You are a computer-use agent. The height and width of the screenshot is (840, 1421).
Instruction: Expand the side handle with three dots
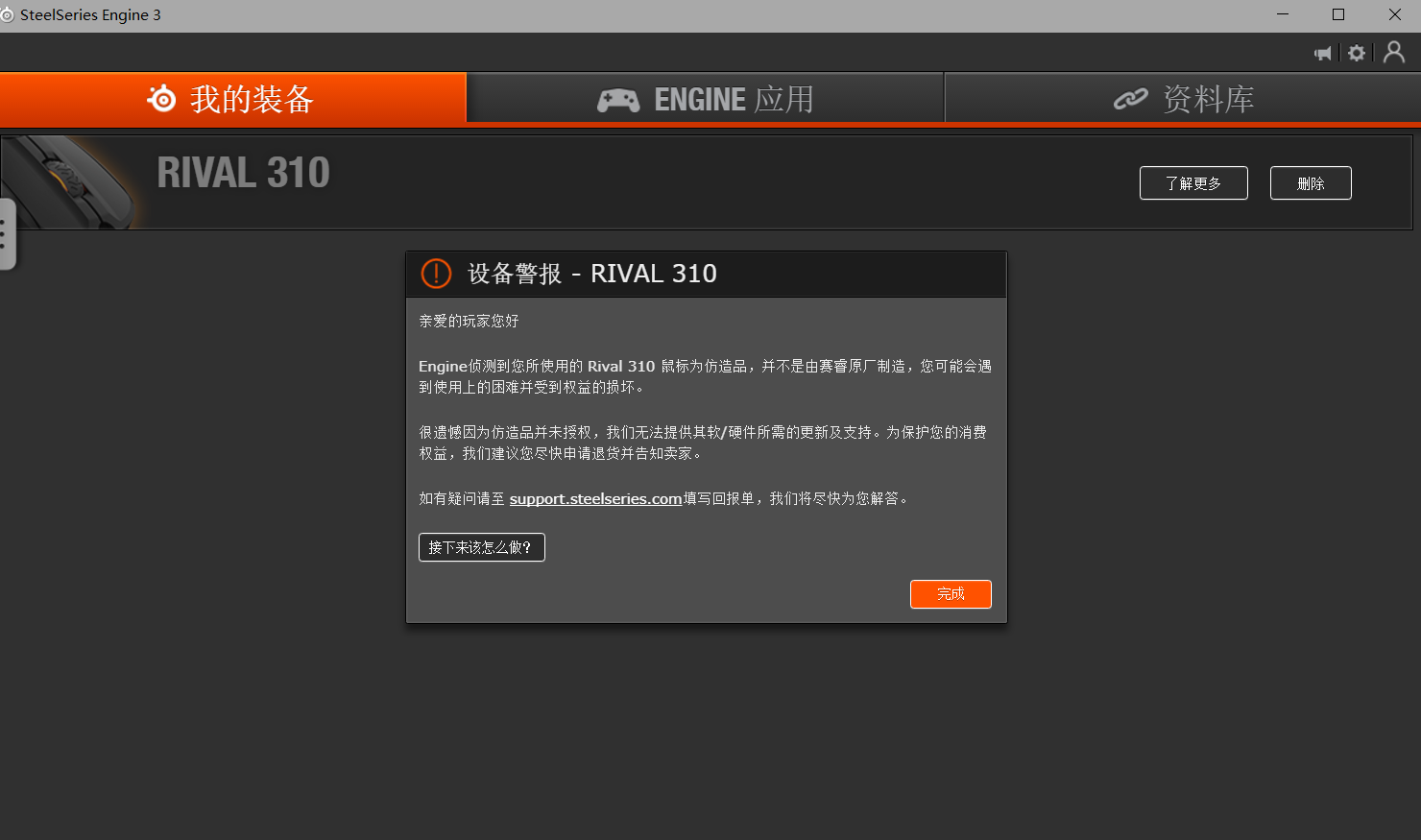pyautogui.click(x=6, y=234)
